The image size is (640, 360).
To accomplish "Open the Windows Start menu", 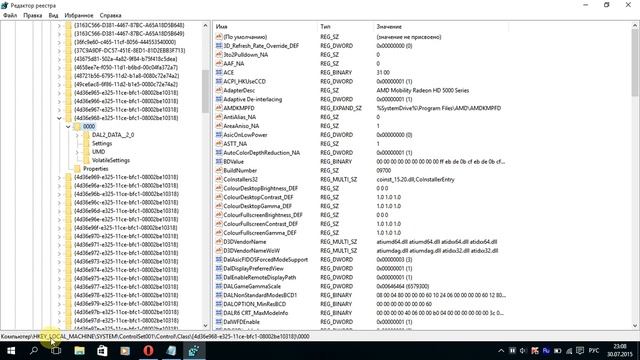I will (x=11, y=351).
